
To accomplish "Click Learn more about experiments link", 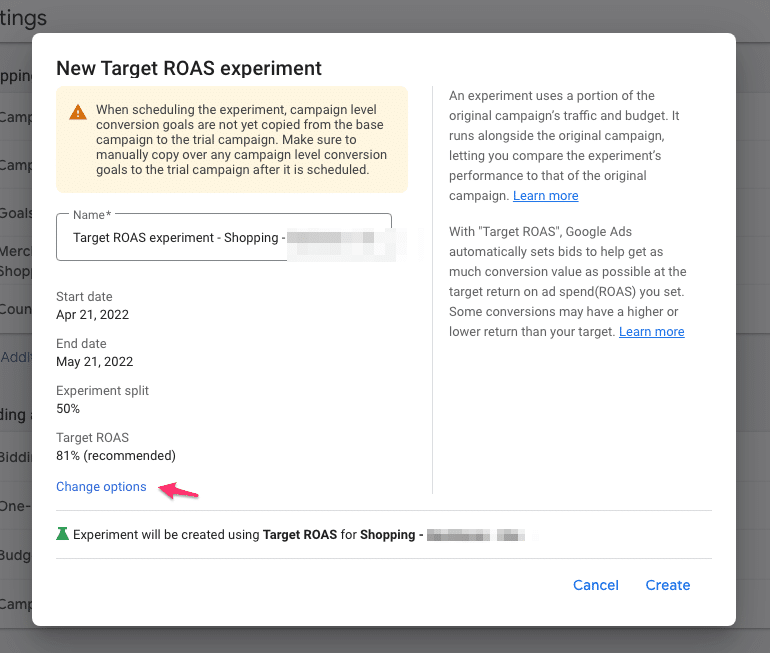I will coord(546,195).
